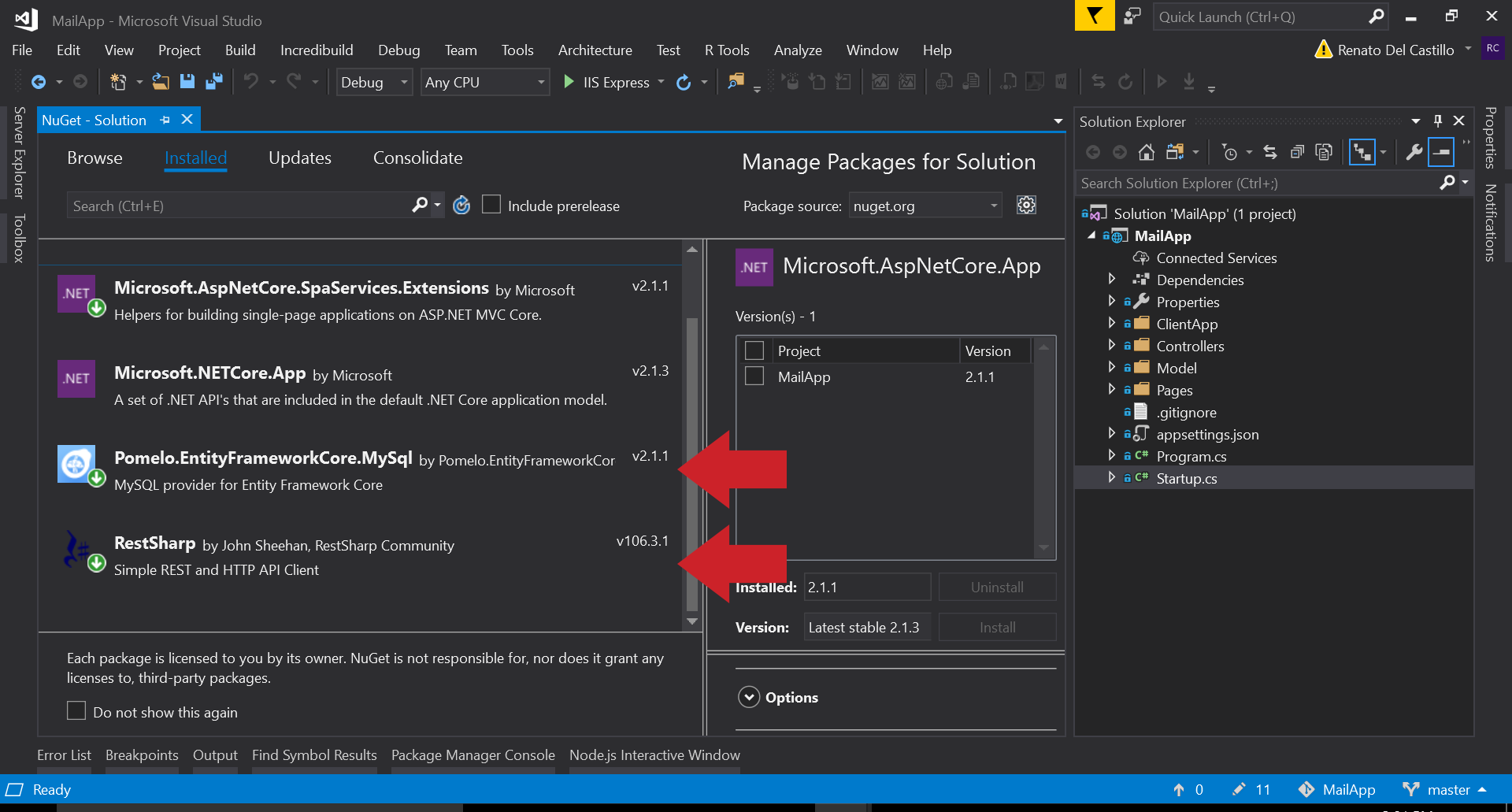Screen dimensions: 1512x812
Task: Click the Install button
Action: (x=997, y=627)
